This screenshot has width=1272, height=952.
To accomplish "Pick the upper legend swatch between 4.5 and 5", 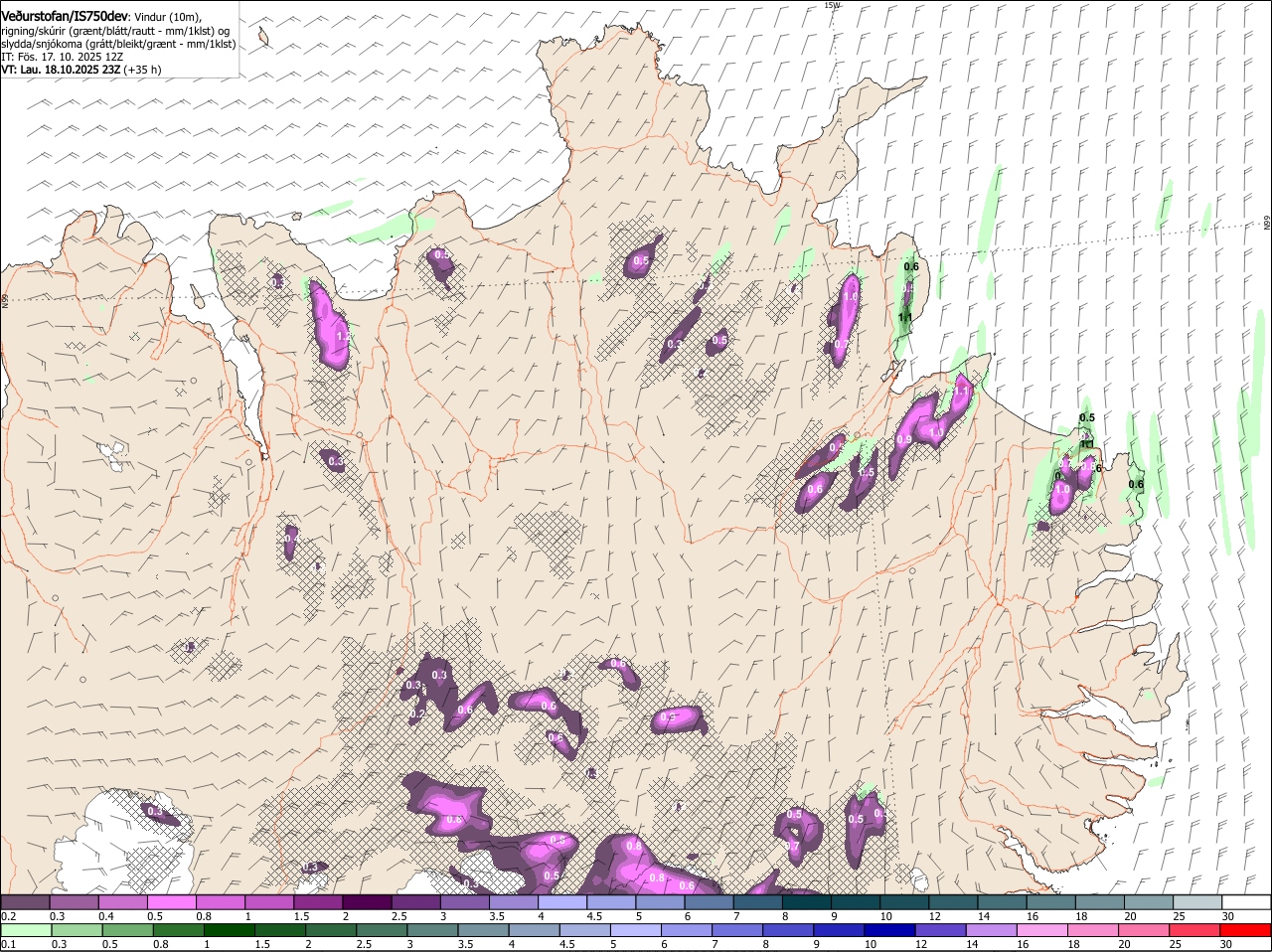I will point(610,902).
